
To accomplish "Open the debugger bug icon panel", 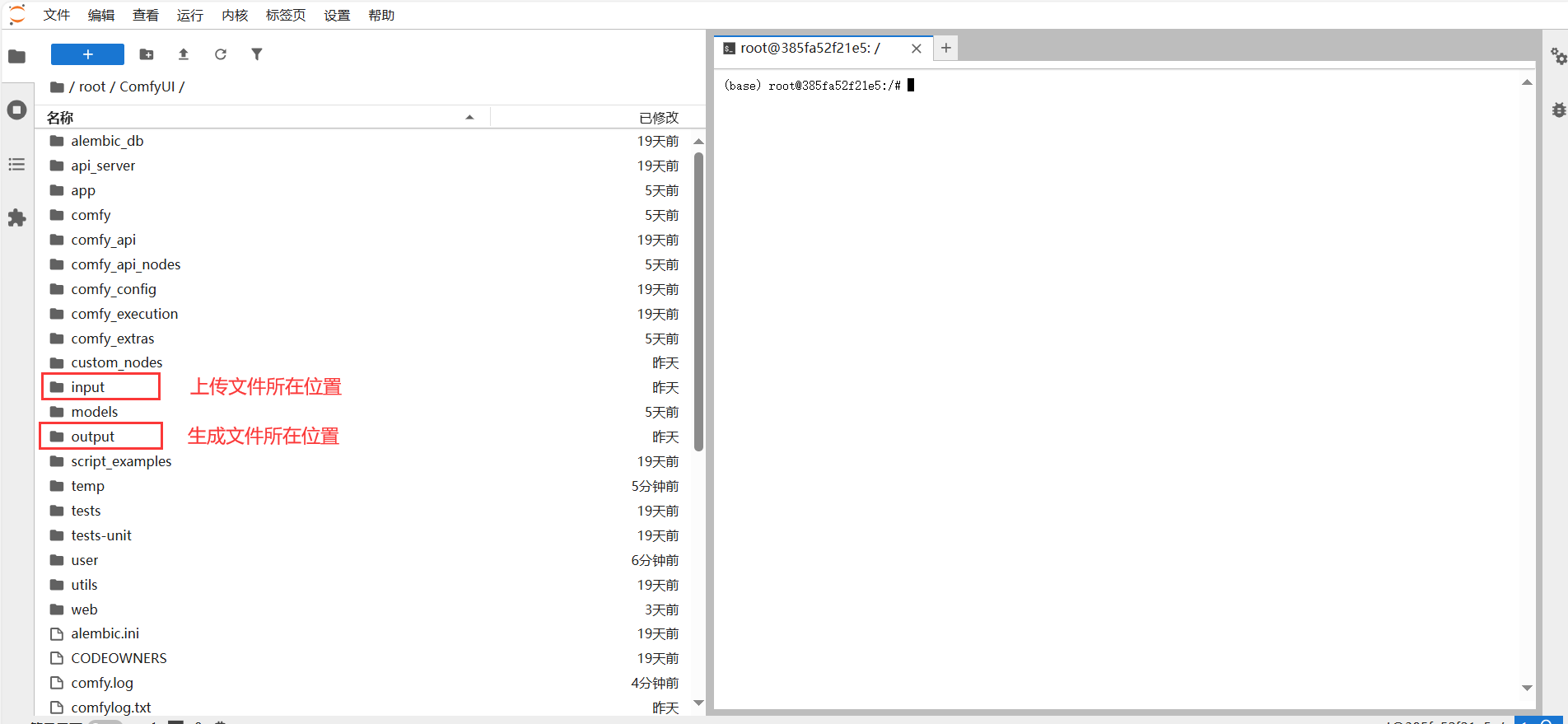I will 1558,110.
